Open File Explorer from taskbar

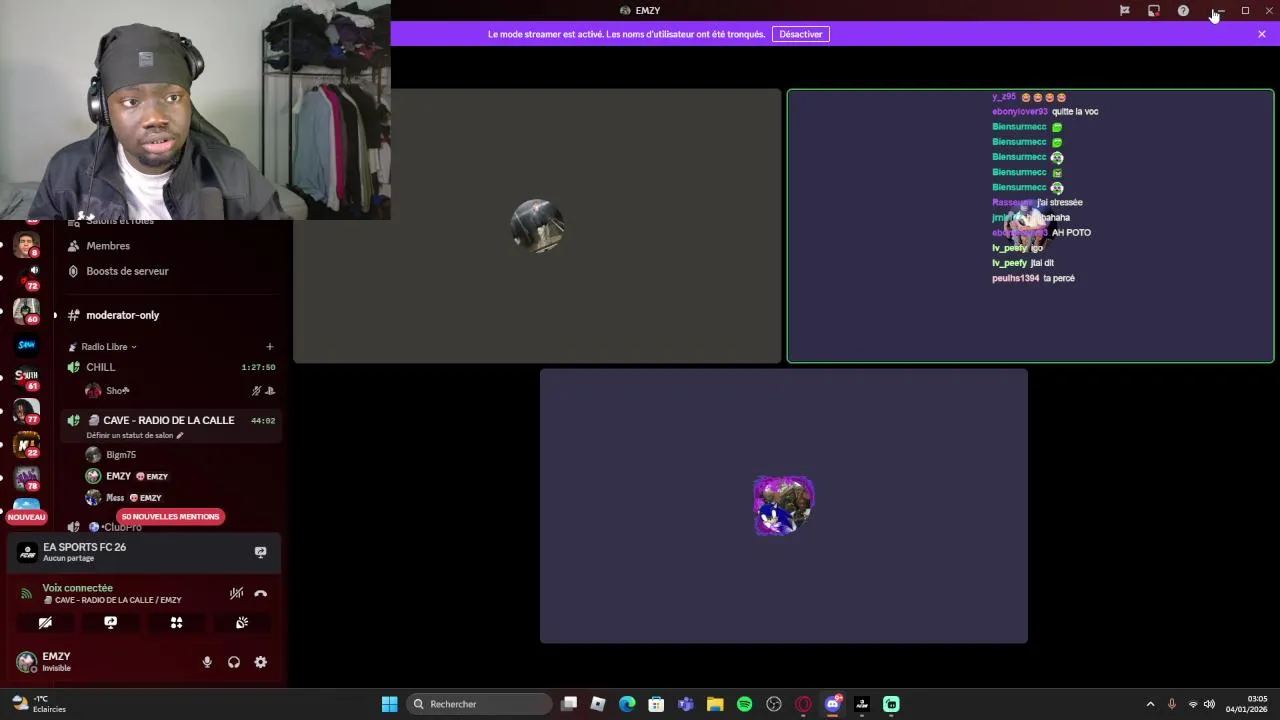[x=715, y=704]
